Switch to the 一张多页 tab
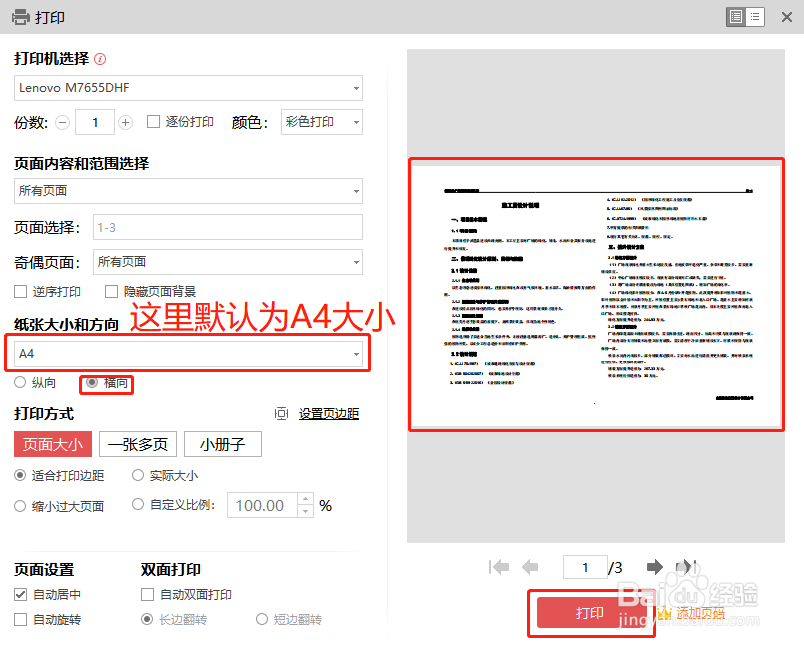804x648 pixels. 138,444
